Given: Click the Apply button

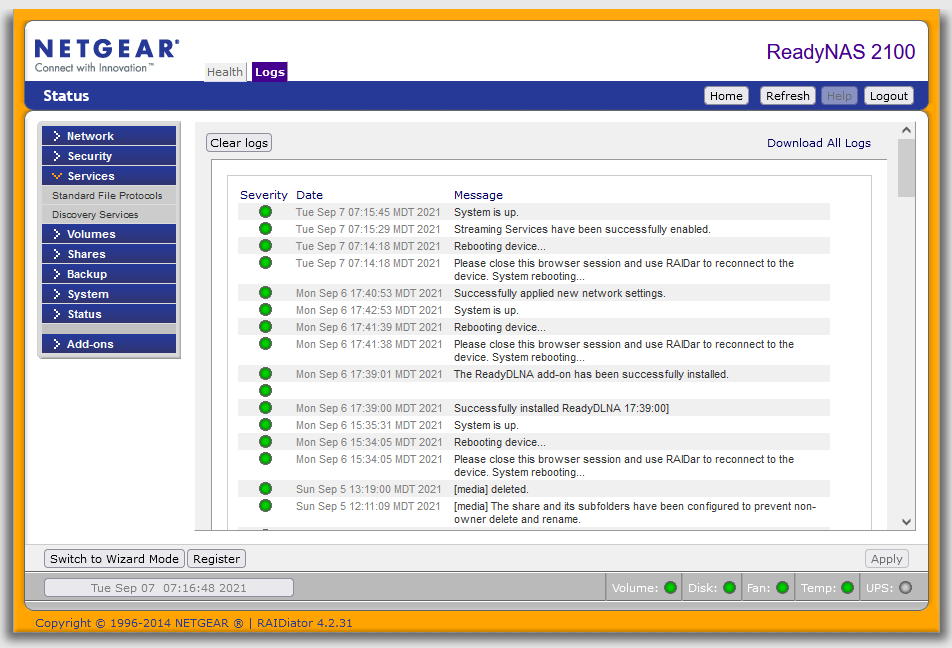Looking at the screenshot, I should point(886,559).
